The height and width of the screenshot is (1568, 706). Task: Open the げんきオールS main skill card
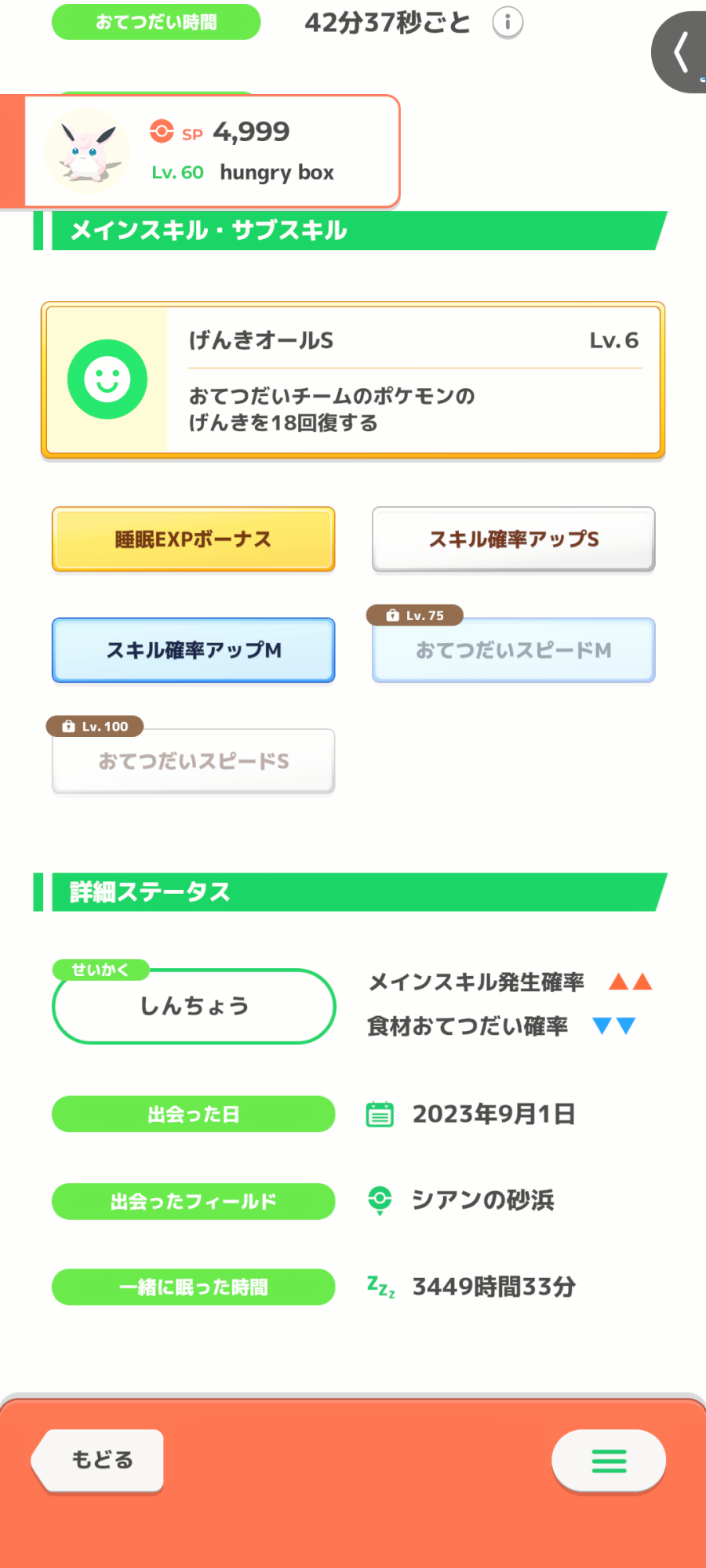pos(353,379)
